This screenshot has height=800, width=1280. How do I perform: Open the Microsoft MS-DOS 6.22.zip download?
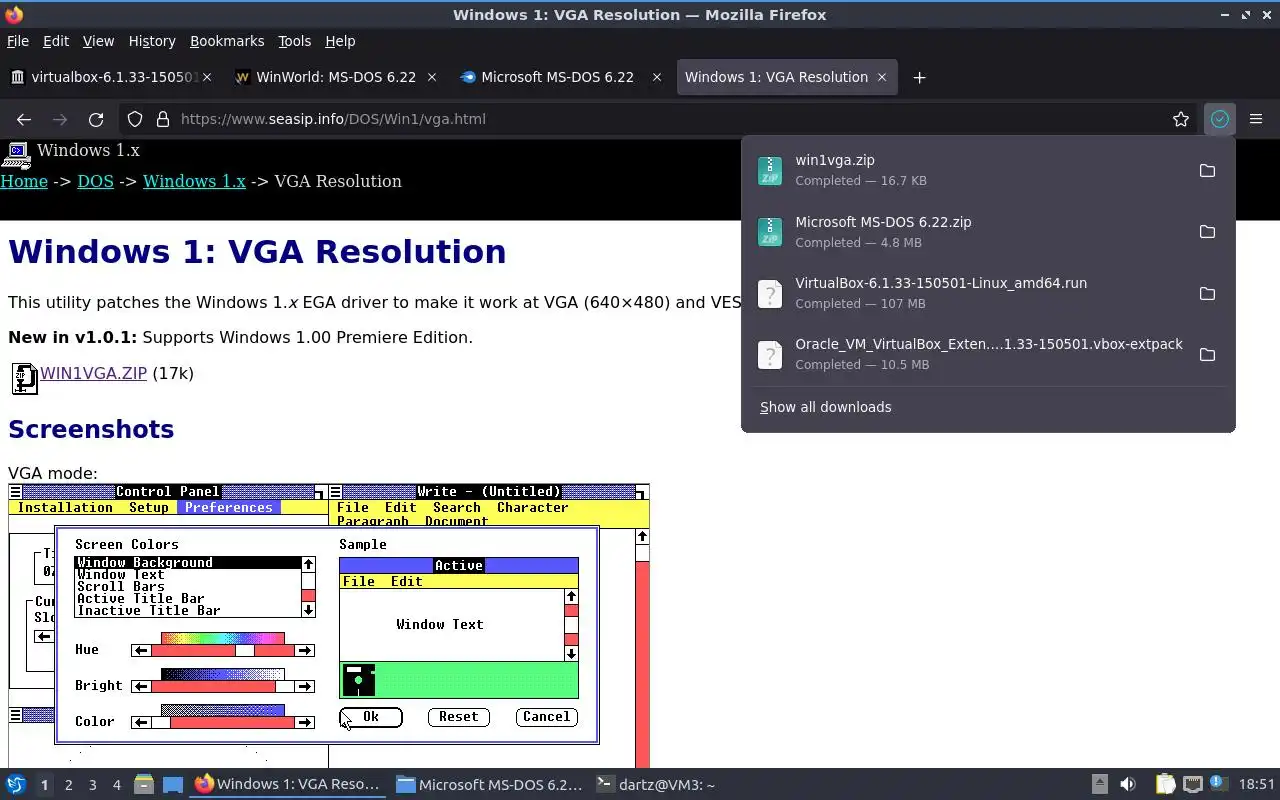point(965,232)
